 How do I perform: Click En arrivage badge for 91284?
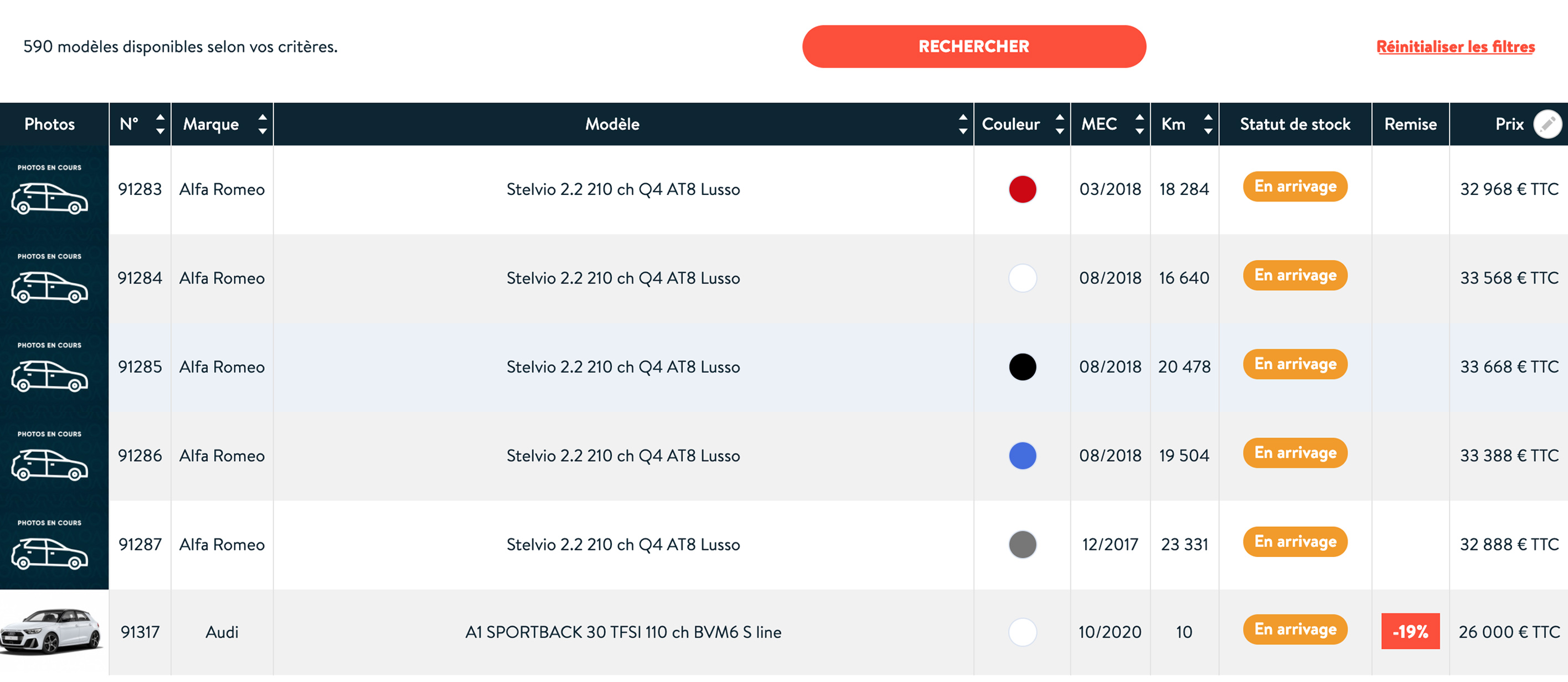(x=1294, y=275)
